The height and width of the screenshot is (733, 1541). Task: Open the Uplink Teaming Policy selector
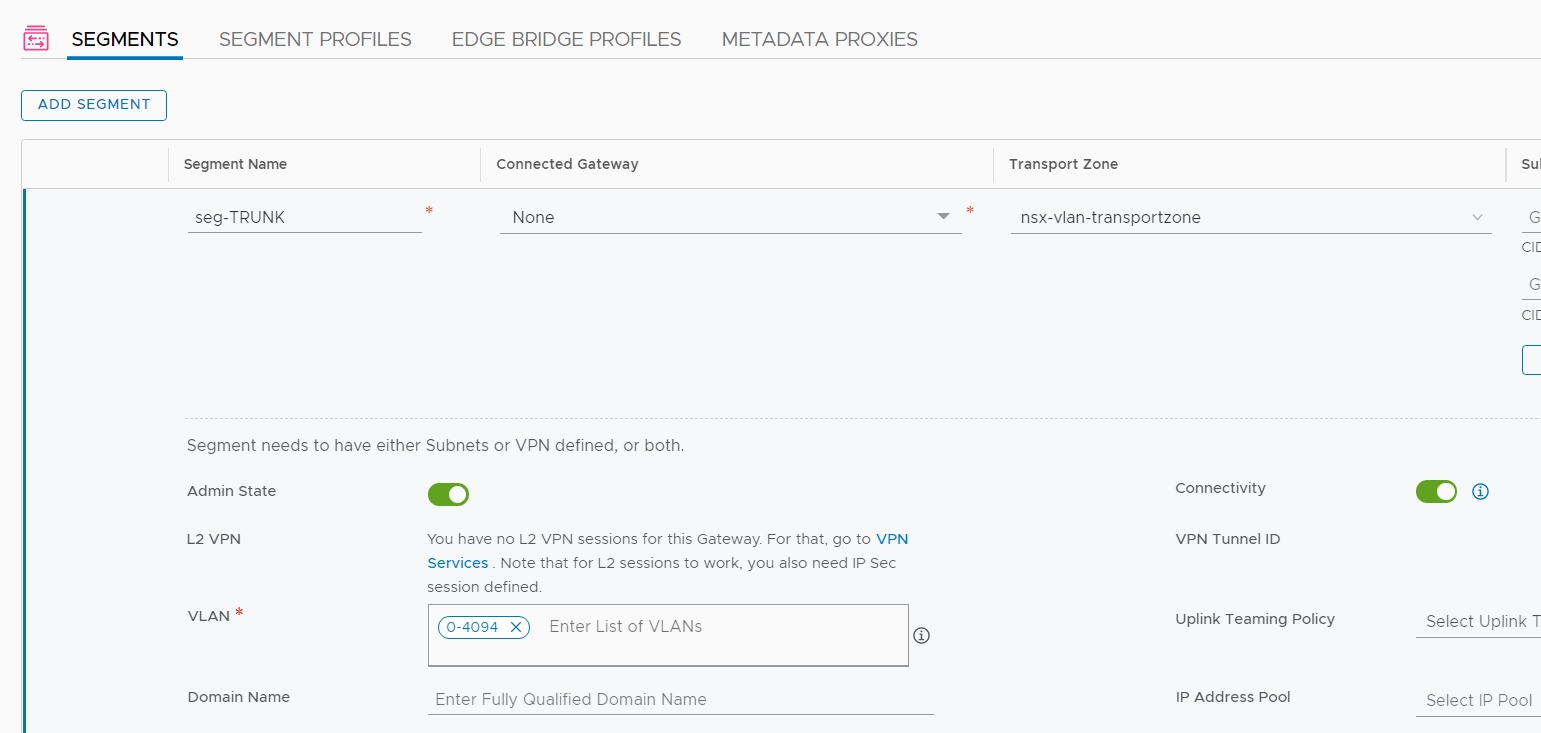pos(1478,621)
